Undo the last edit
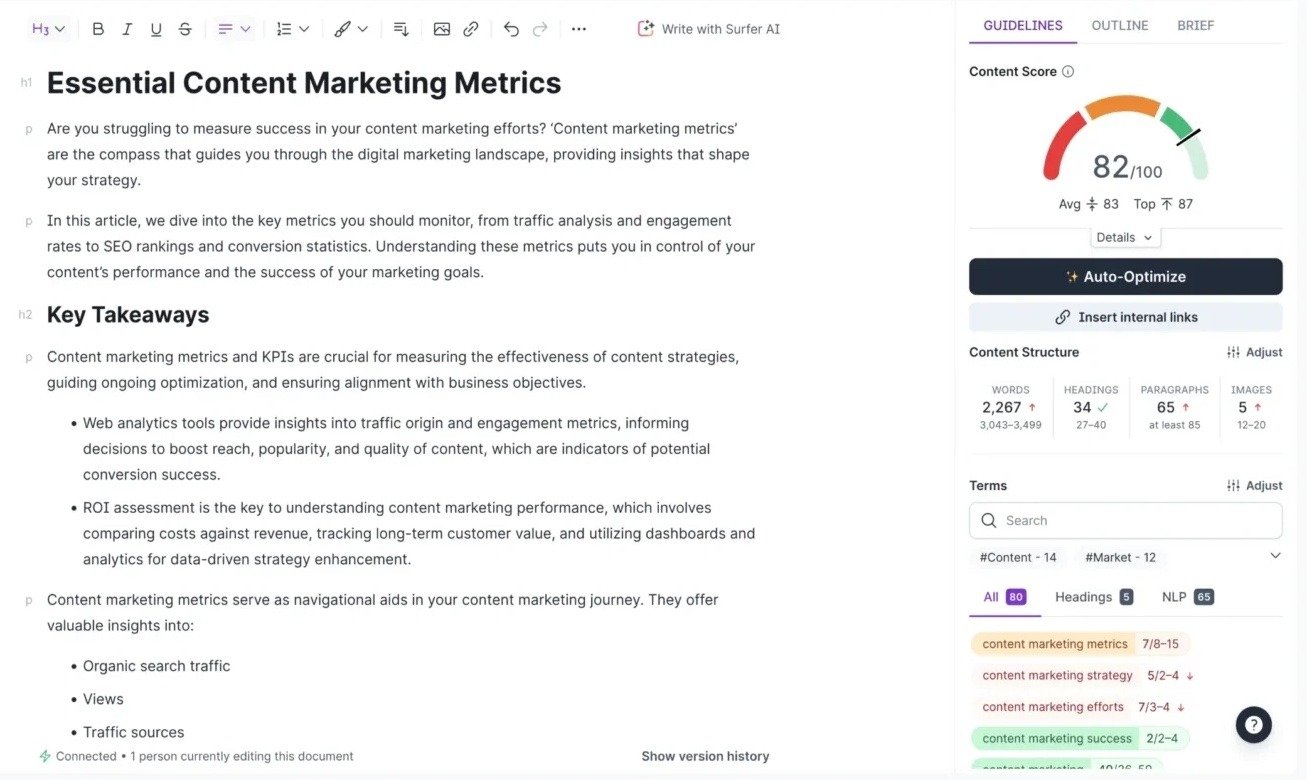The height and width of the screenshot is (780, 1307). coord(510,28)
